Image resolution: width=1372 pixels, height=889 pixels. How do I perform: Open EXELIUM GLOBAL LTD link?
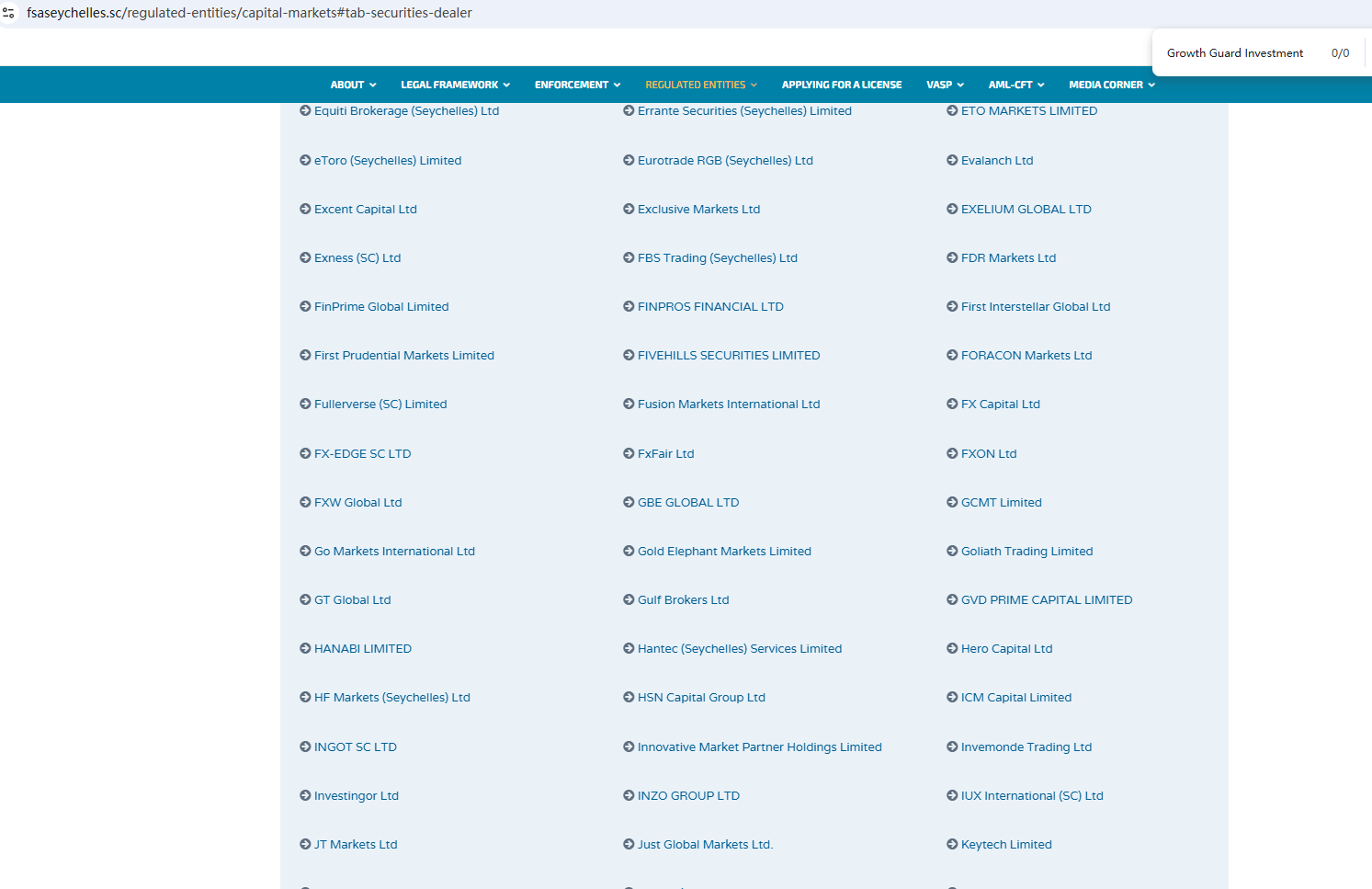pyautogui.click(x=1026, y=209)
